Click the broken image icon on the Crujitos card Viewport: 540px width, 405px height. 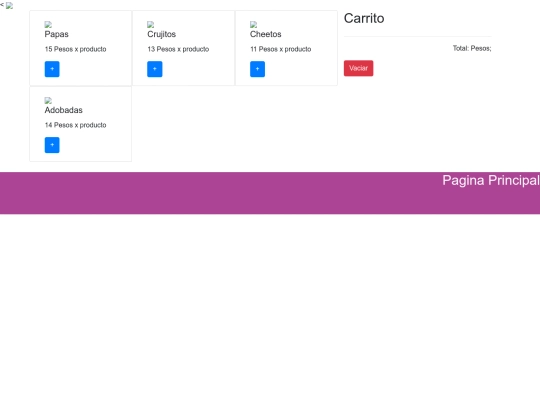(x=150, y=24)
